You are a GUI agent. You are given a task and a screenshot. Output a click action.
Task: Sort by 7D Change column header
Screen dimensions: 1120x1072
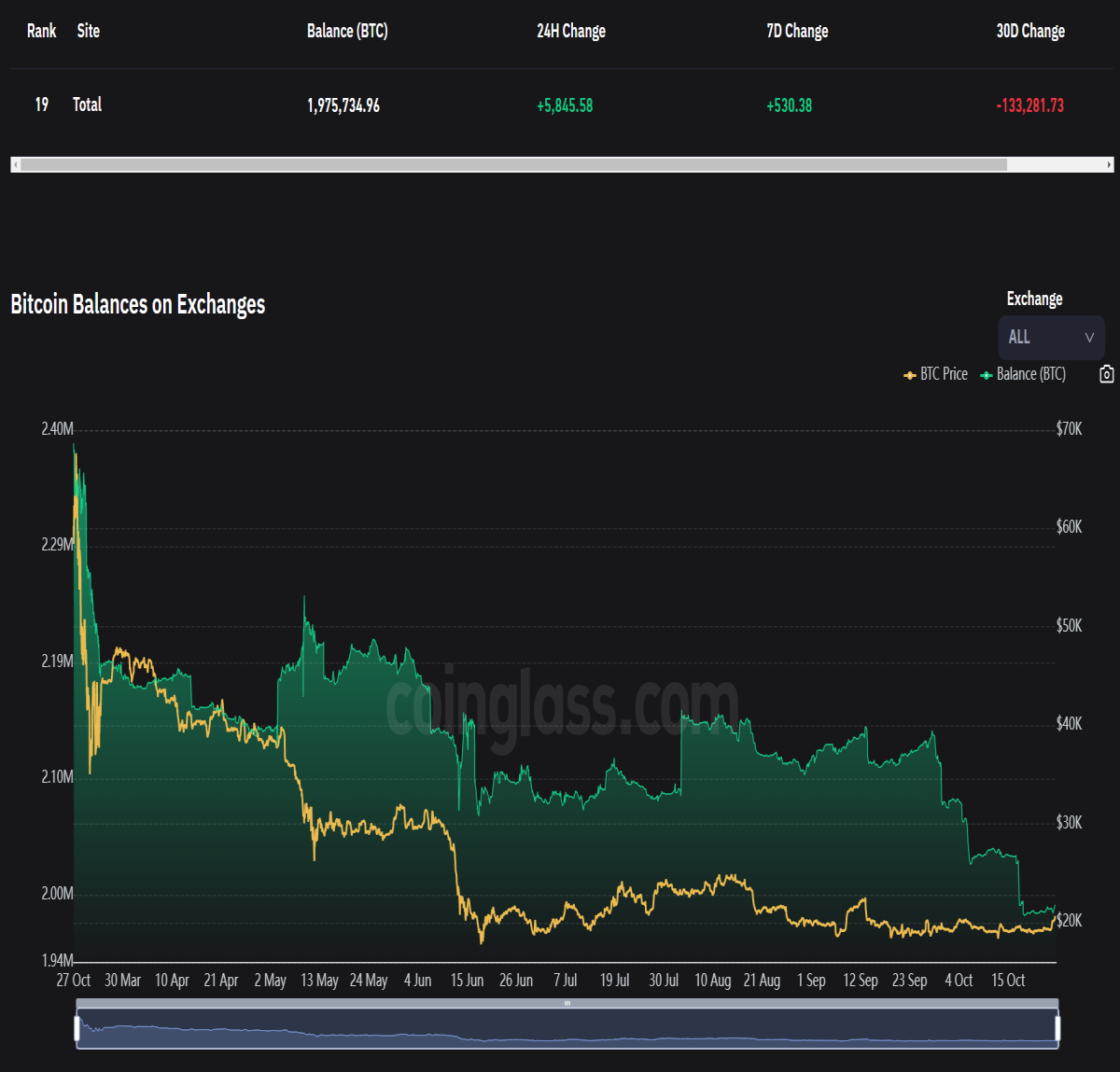(x=797, y=31)
